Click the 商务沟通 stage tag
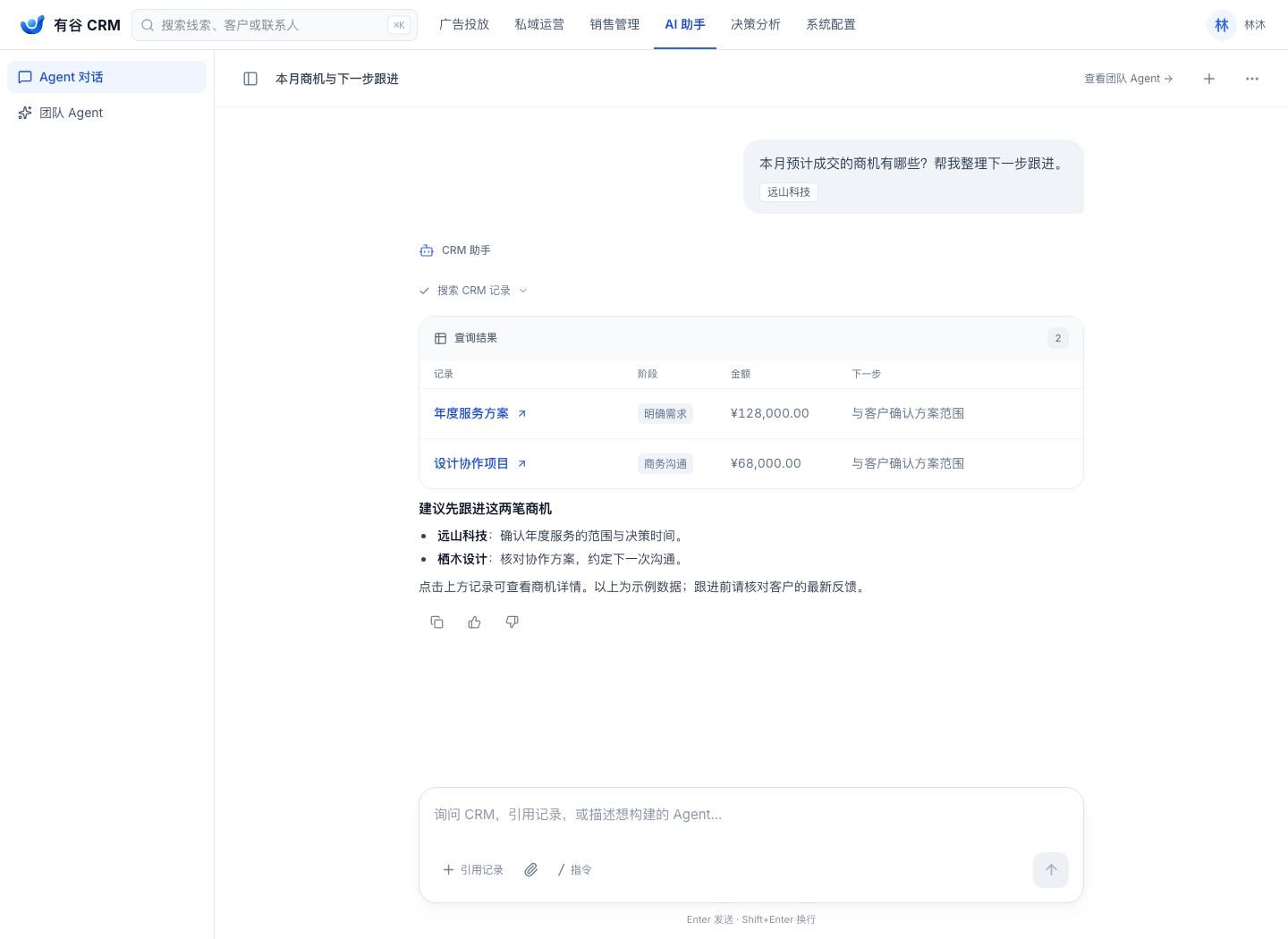The height and width of the screenshot is (939, 1288). click(665, 464)
